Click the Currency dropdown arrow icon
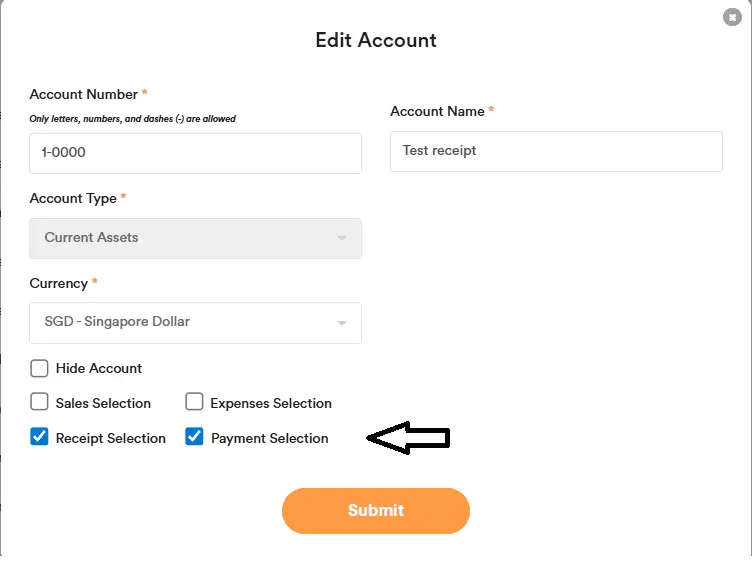Screen dimensions: 752x563 click(342, 324)
